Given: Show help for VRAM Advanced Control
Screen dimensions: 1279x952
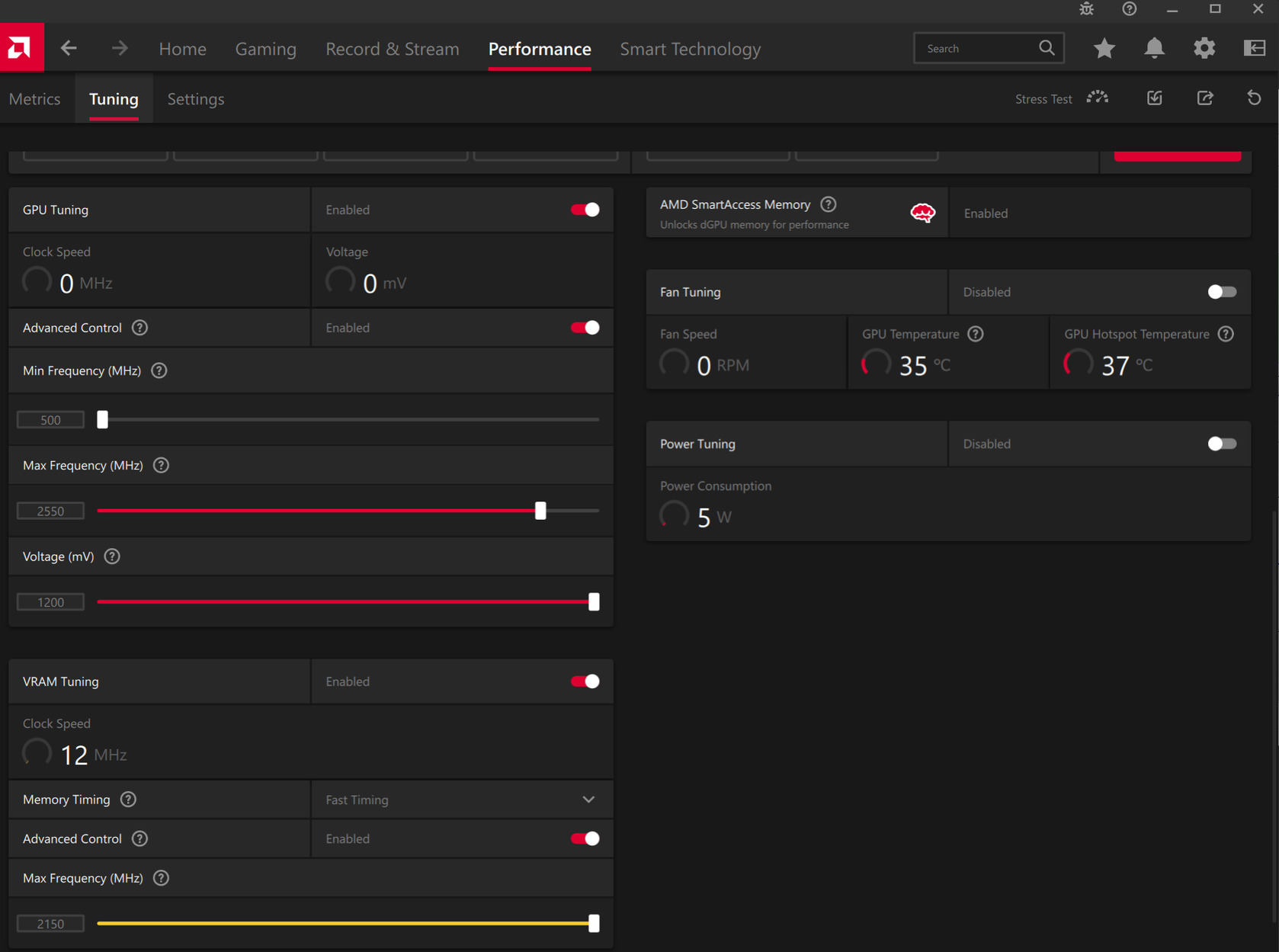Looking at the screenshot, I should click(x=139, y=838).
